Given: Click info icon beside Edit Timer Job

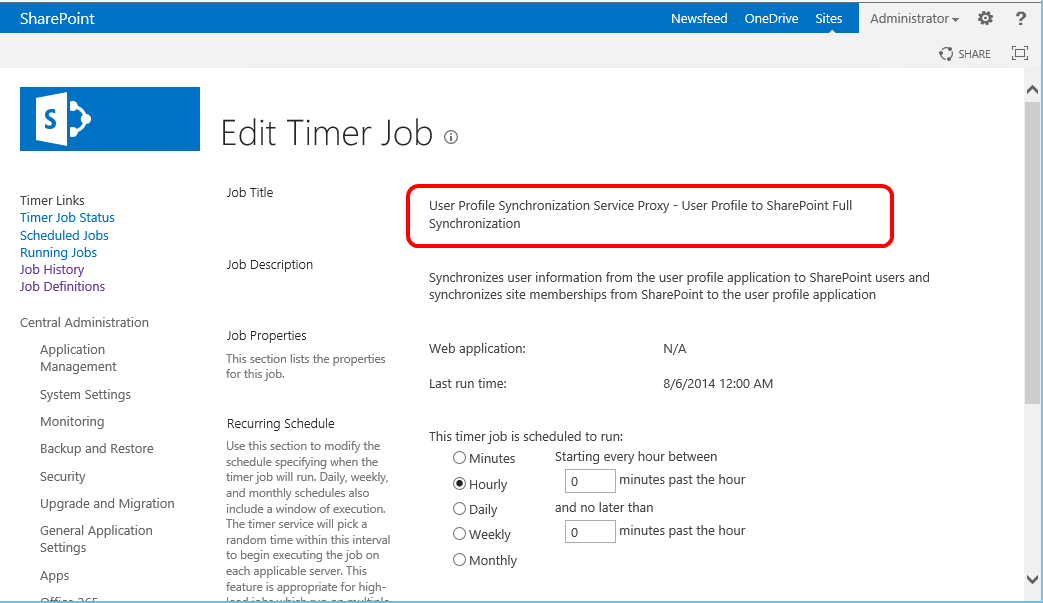Looking at the screenshot, I should [x=451, y=138].
